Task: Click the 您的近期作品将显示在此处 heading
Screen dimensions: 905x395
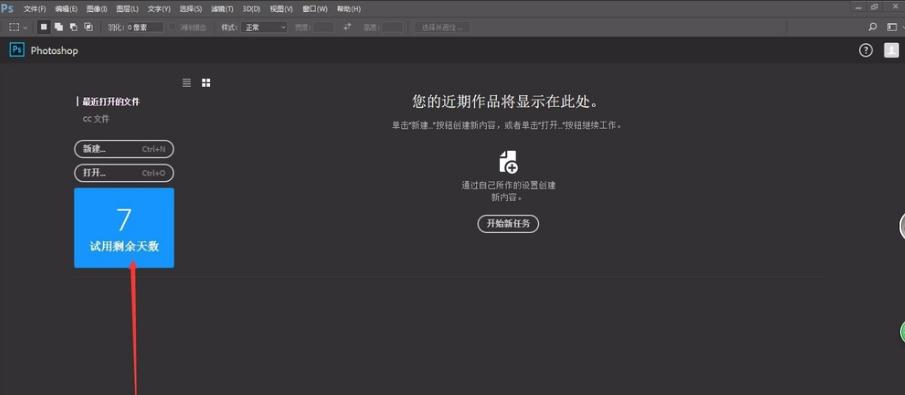Action: pyautogui.click(x=505, y=102)
